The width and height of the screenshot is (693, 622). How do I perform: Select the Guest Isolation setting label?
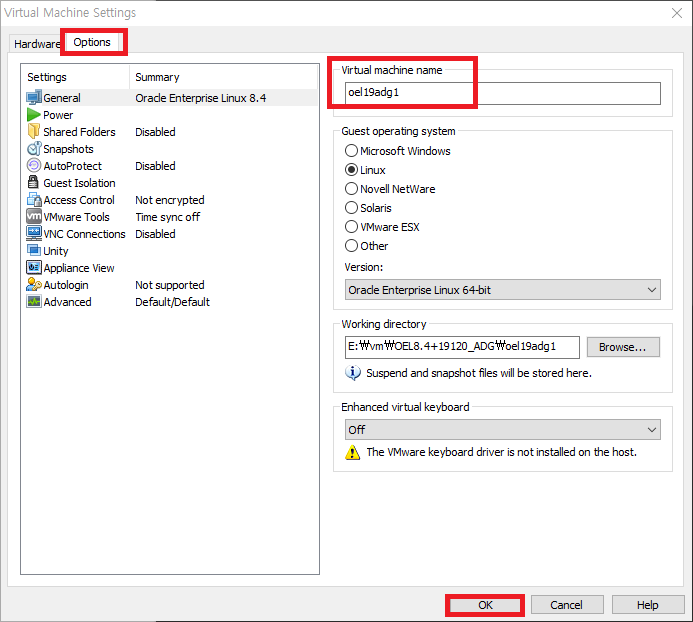pyautogui.click(x=79, y=183)
